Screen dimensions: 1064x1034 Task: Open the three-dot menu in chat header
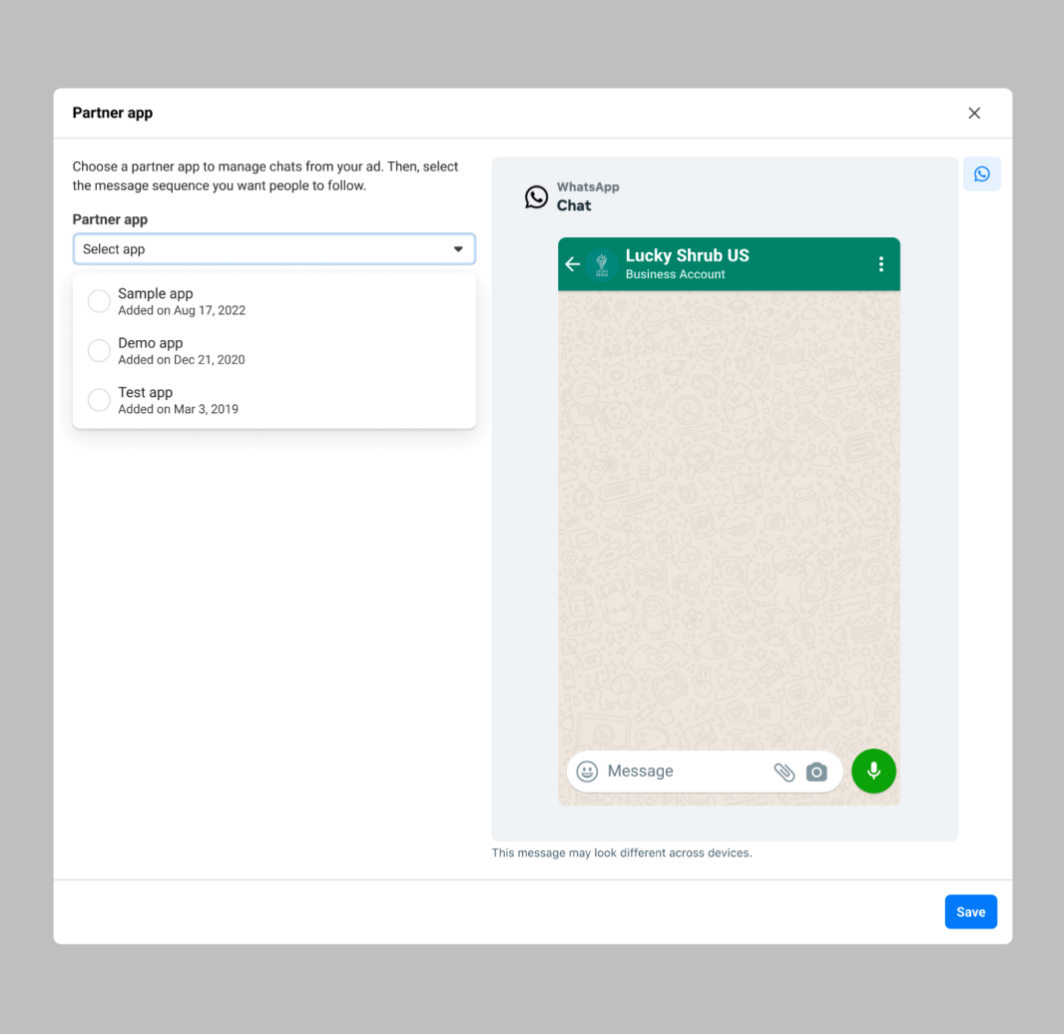tap(881, 264)
